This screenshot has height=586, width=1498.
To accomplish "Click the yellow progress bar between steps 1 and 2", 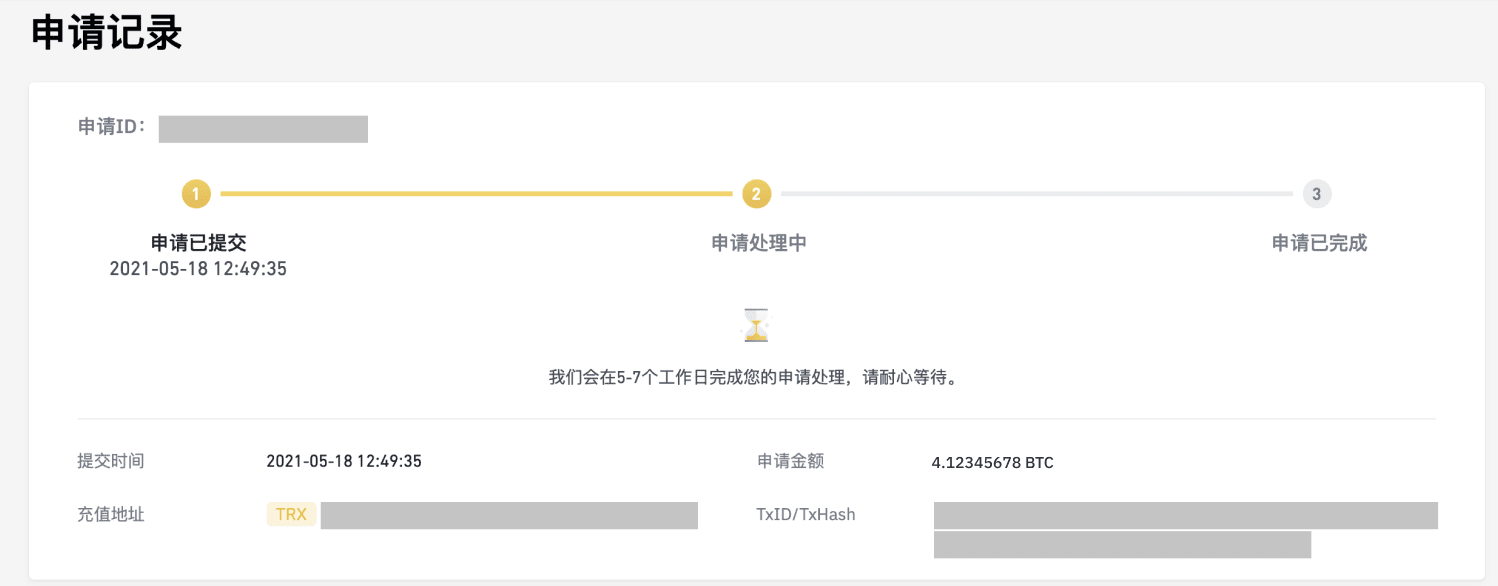I will click(476, 194).
